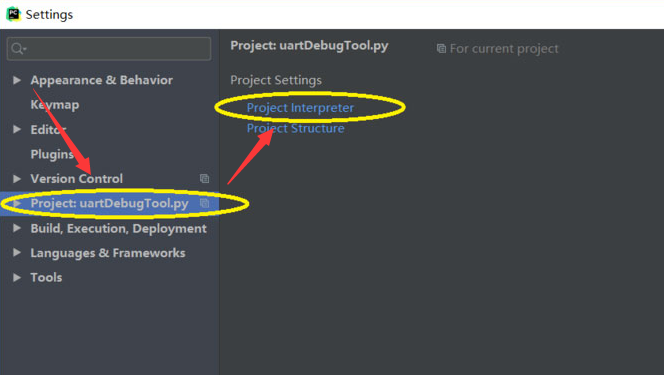The image size is (664, 375).
Task: Select Build, Execution, Deployment category
Action: 119,229
